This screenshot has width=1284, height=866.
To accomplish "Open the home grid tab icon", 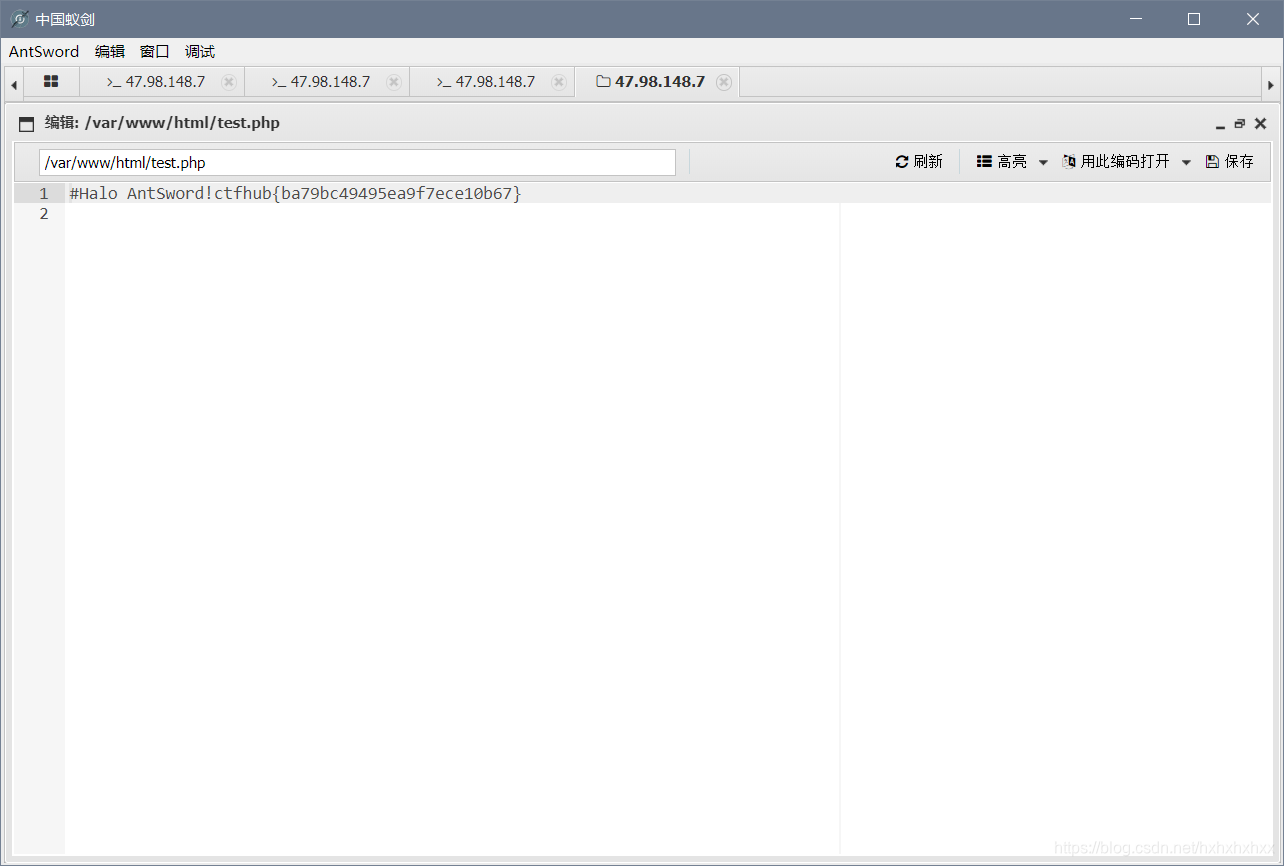I will [x=51, y=82].
